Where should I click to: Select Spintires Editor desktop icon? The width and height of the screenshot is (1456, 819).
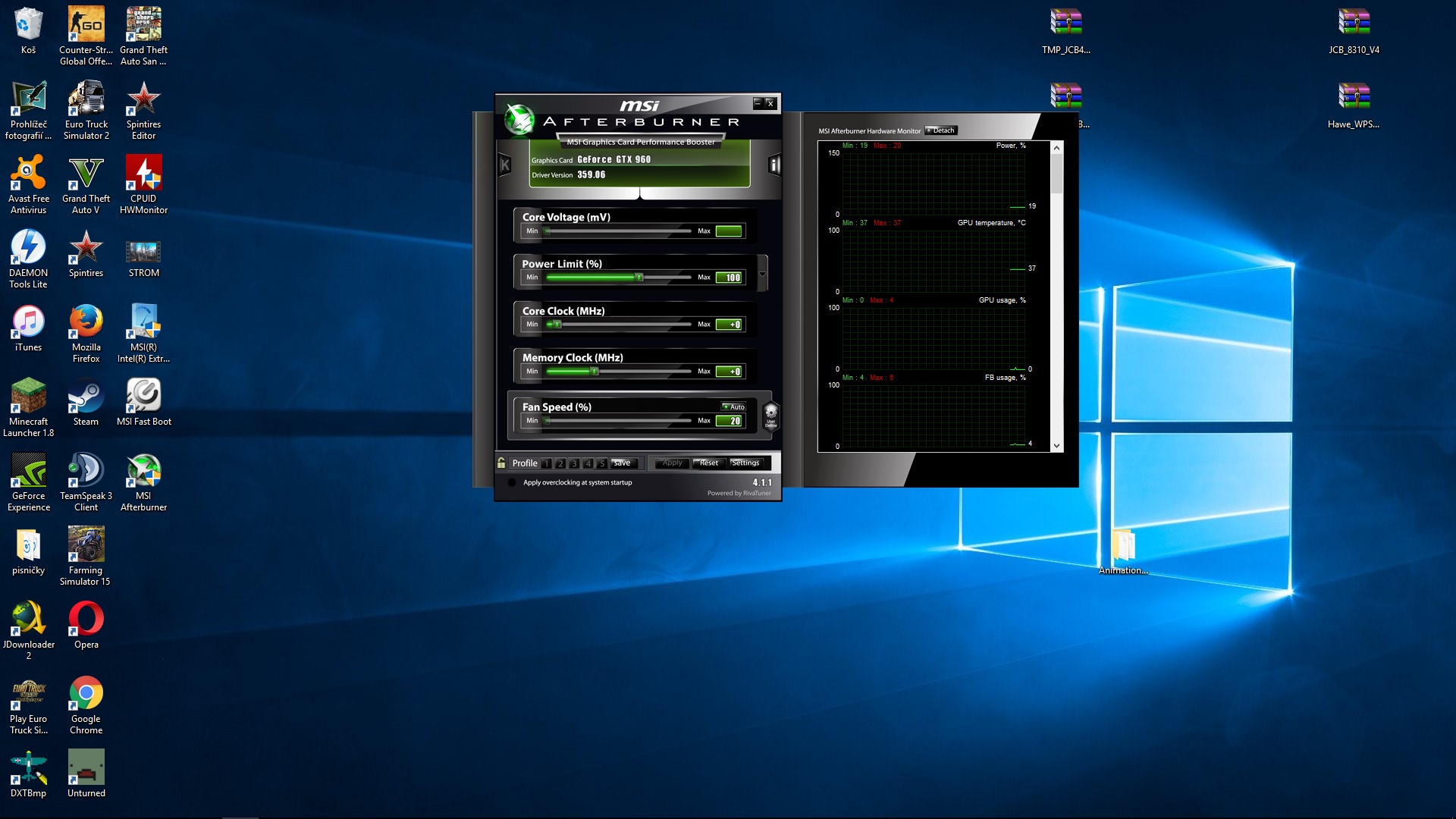pyautogui.click(x=143, y=110)
